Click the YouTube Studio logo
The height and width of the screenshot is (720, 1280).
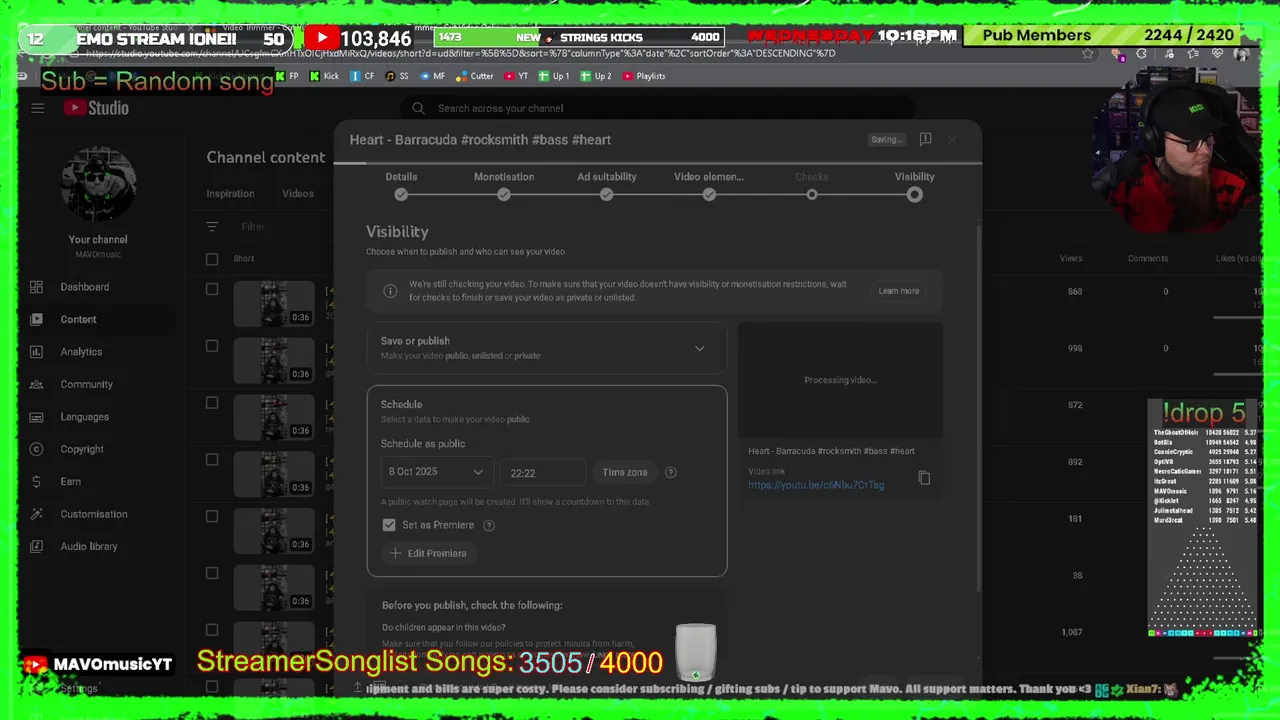[x=96, y=108]
